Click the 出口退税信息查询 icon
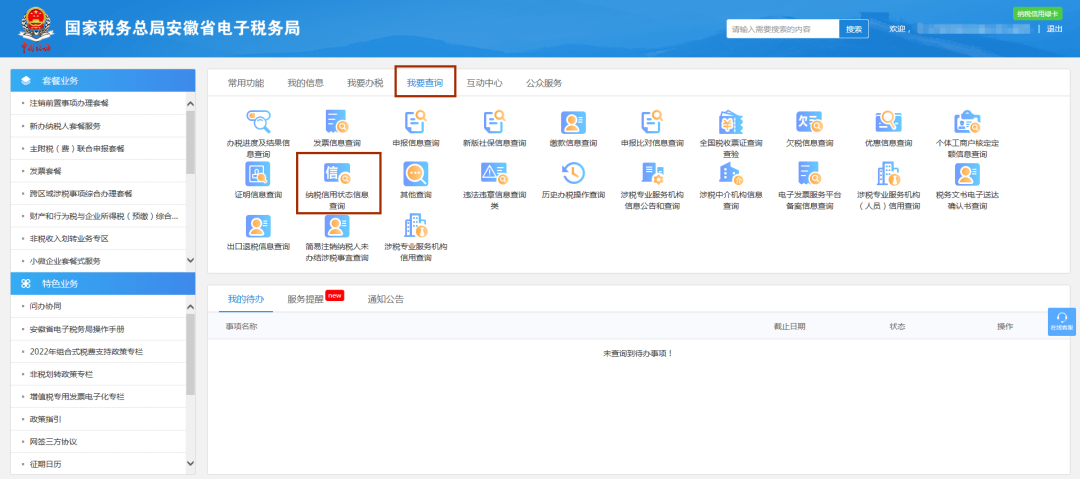Screen dimensions: 1080x479 [x=258, y=226]
